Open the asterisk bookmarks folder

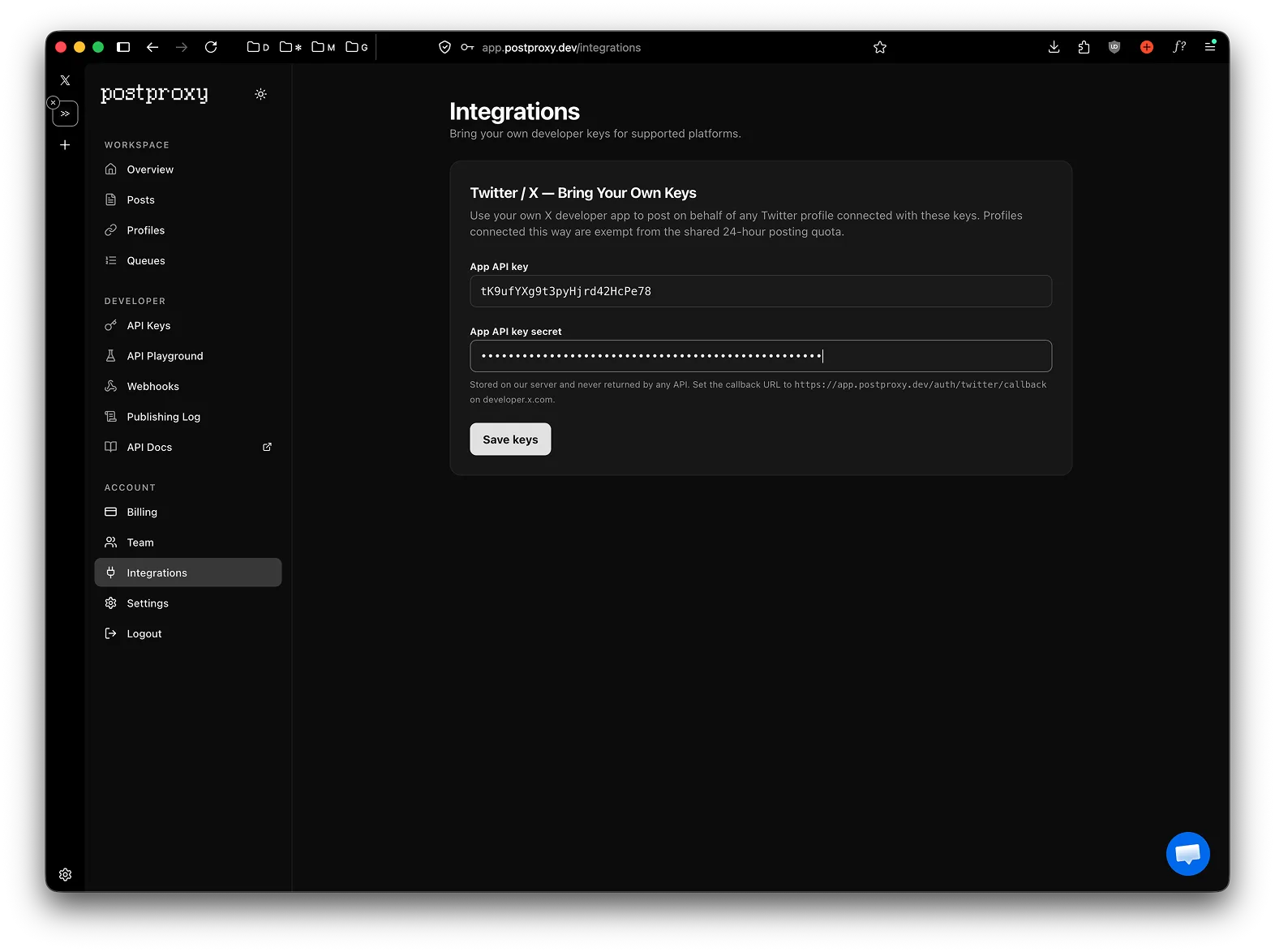tap(290, 47)
